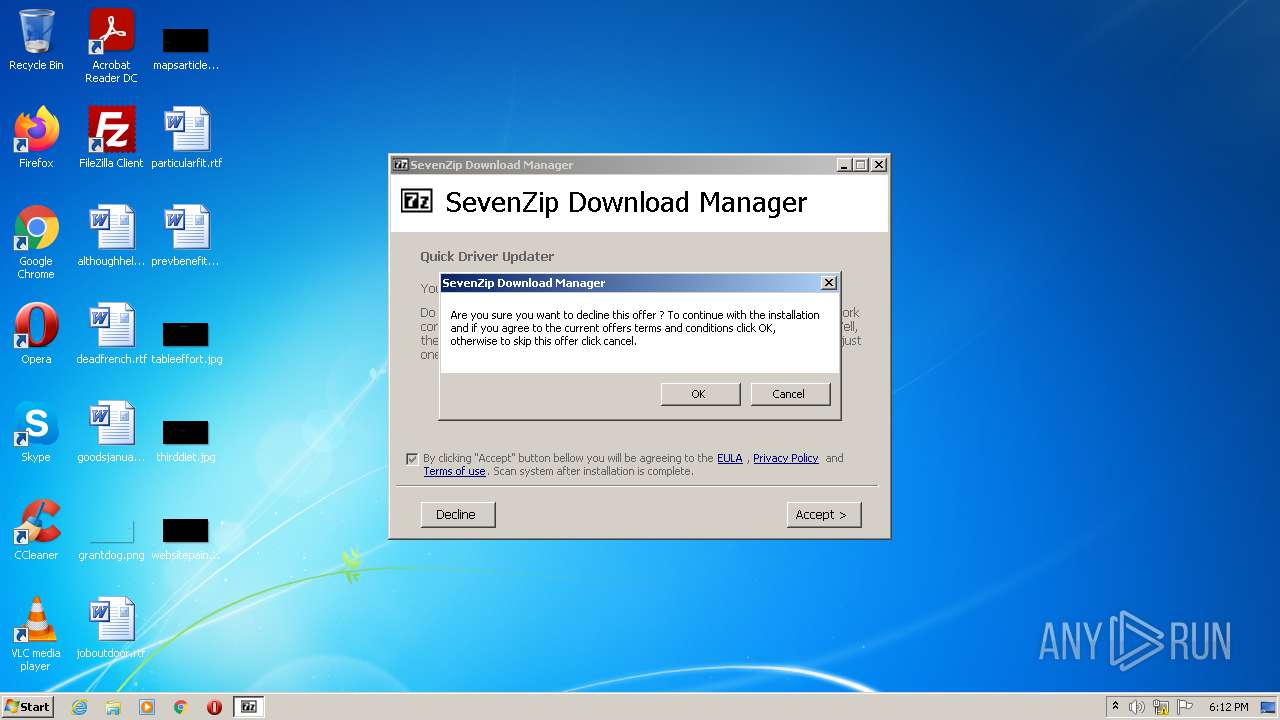Click Chrome icon in taskbar

click(x=181, y=707)
